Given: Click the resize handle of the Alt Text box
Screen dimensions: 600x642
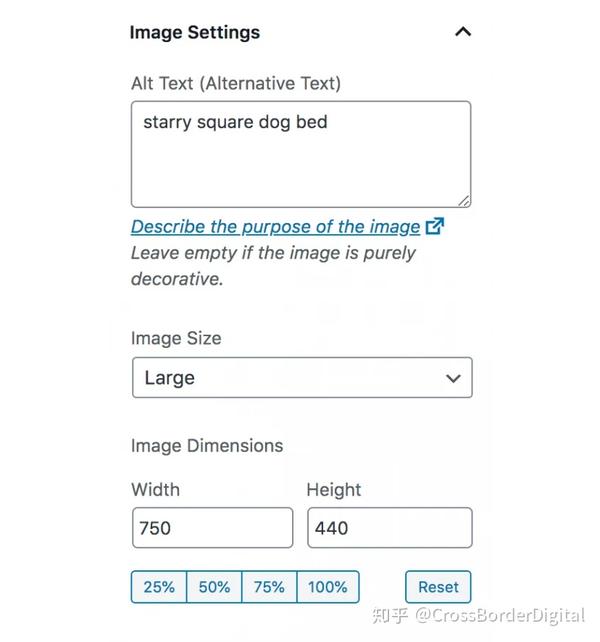Looking at the screenshot, I should click(x=464, y=200).
